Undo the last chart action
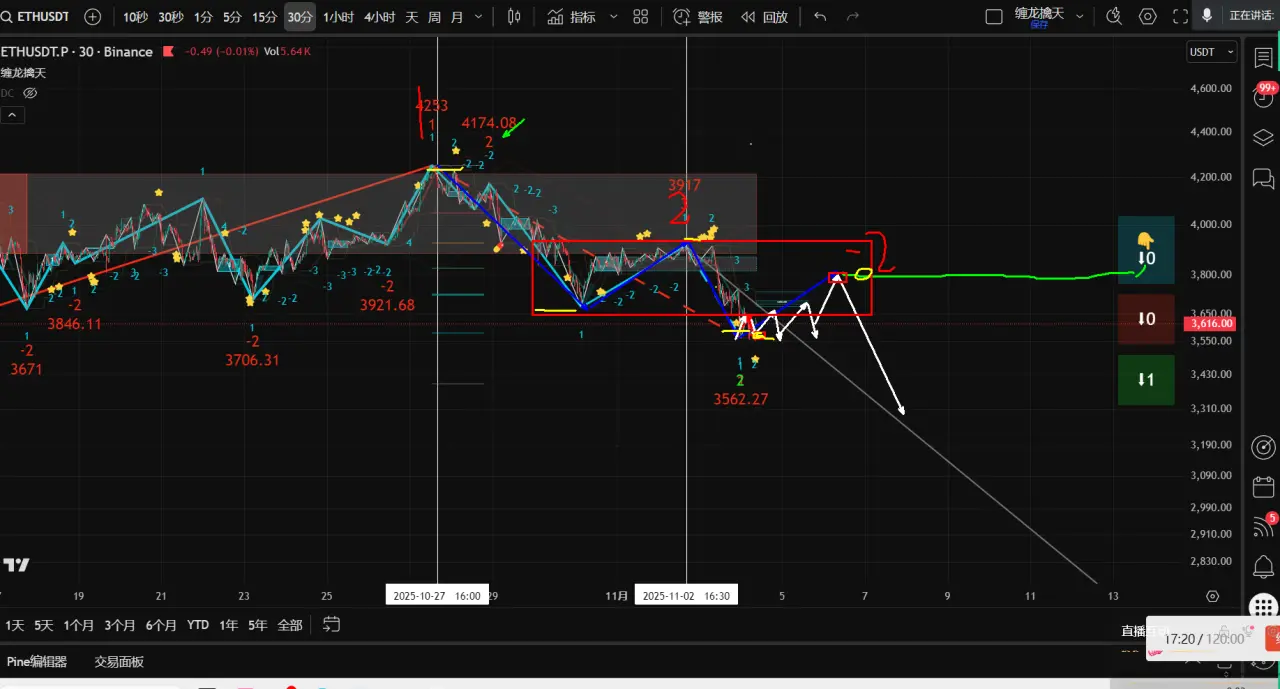1280x689 pixels. pos(821,17)
